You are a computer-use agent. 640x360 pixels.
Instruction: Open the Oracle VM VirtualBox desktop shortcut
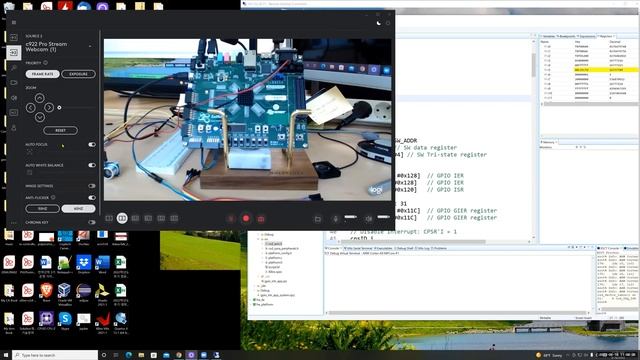(x=65, y=293)
